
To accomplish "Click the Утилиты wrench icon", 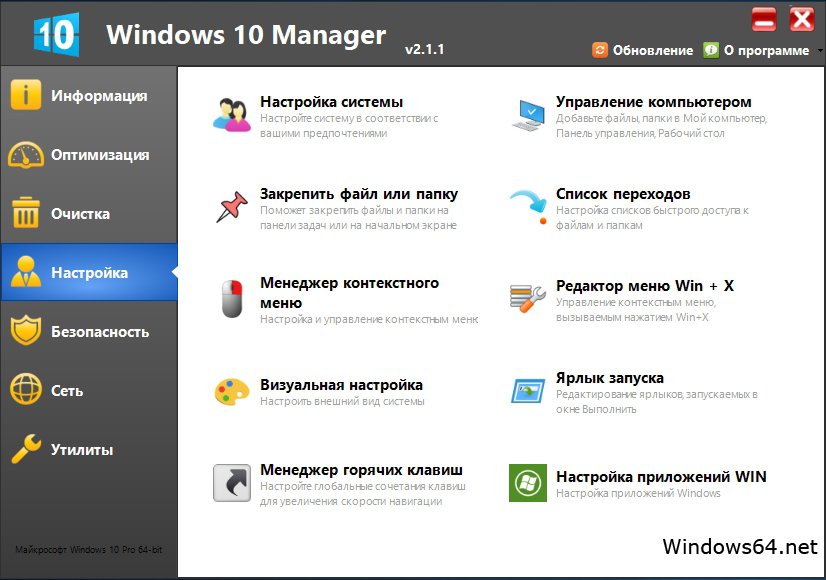I will click(25, 448).
